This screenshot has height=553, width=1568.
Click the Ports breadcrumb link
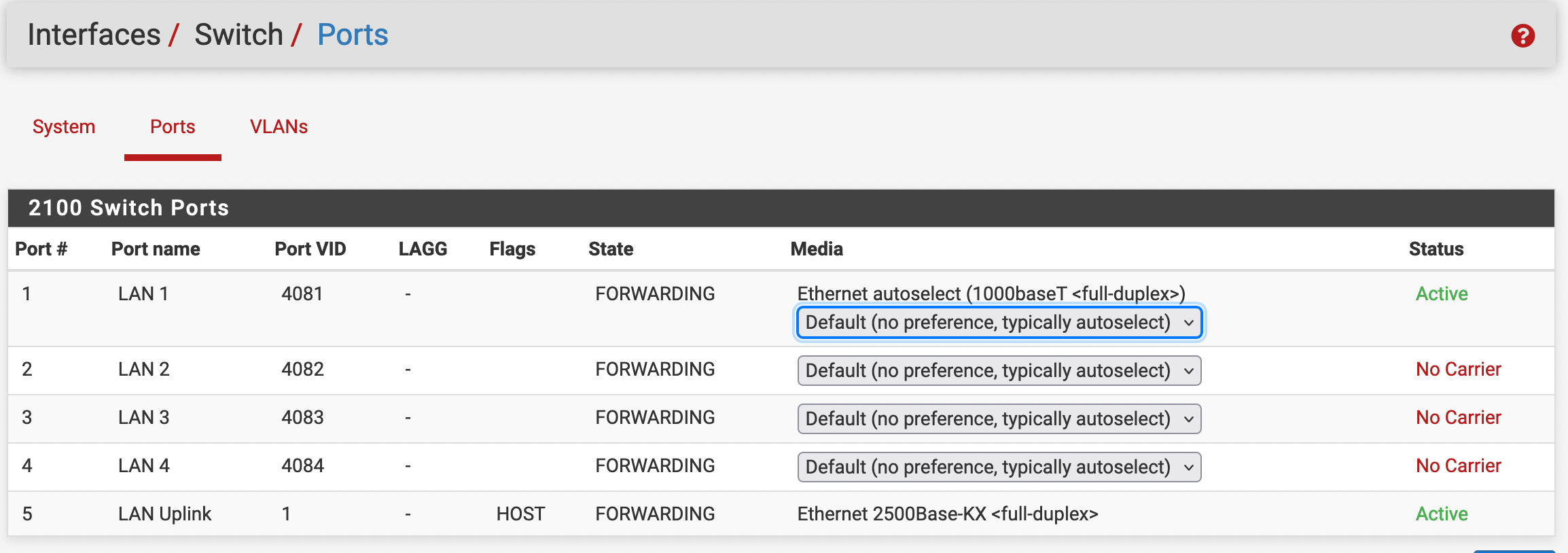tap(353, 35)
